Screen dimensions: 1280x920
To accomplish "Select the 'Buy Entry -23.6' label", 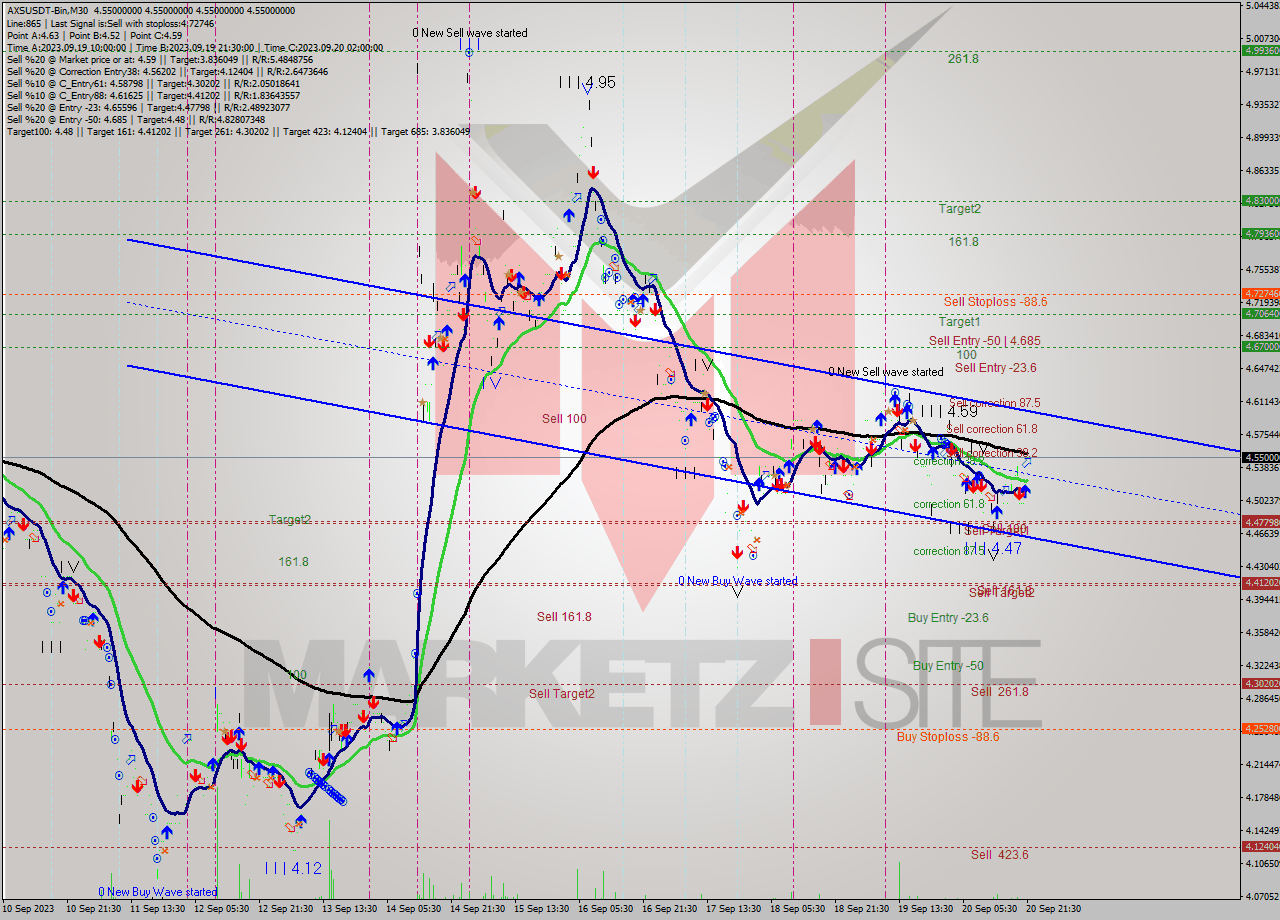I will (948, 618).
